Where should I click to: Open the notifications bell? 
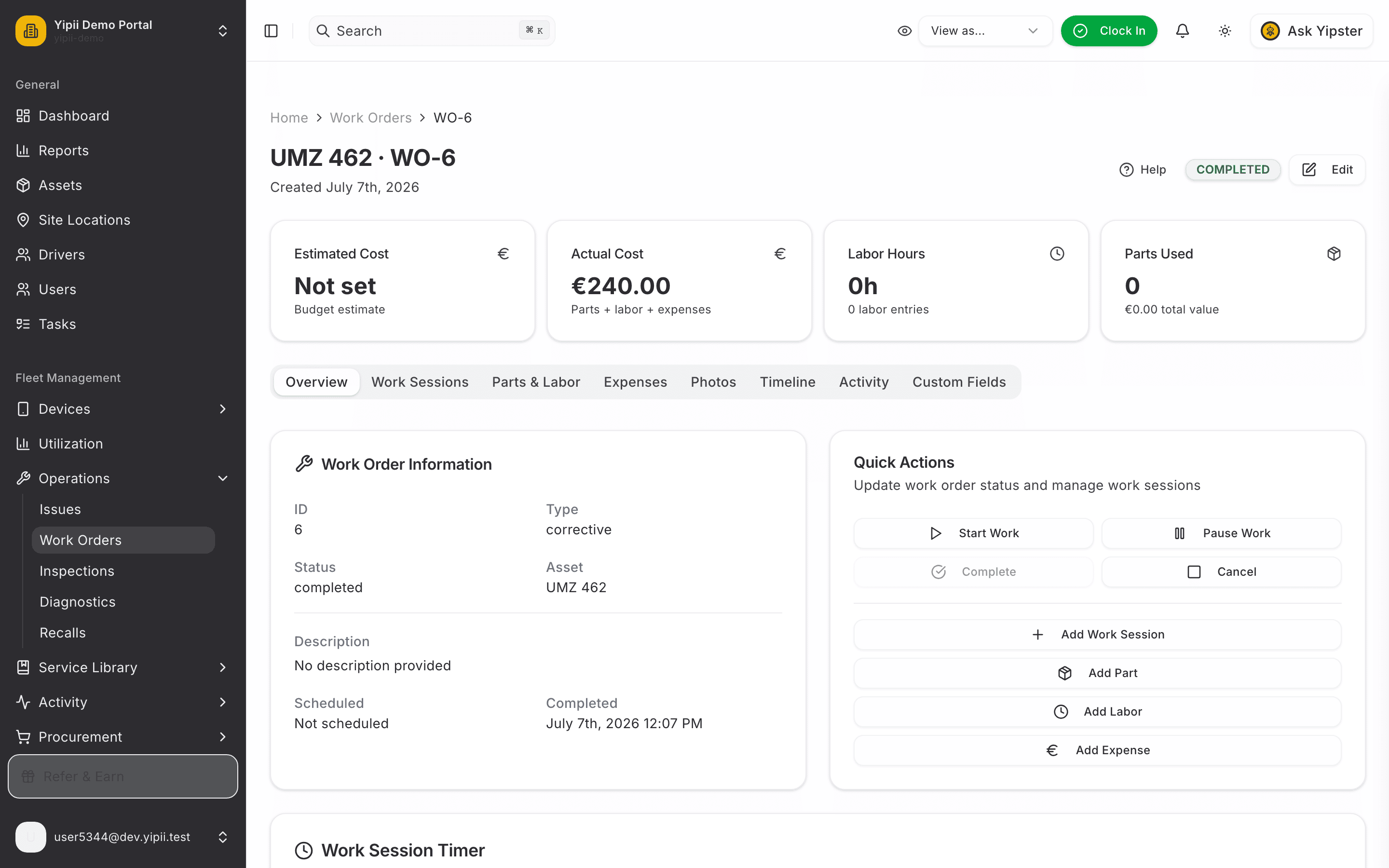pos(1183,31)
